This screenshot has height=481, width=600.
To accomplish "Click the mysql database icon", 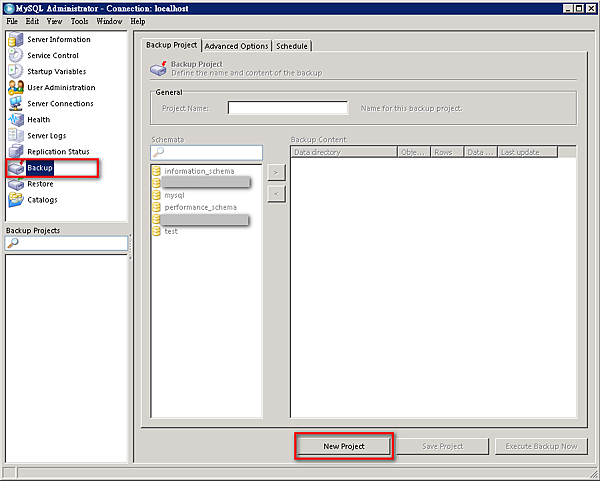I will 156,195.
